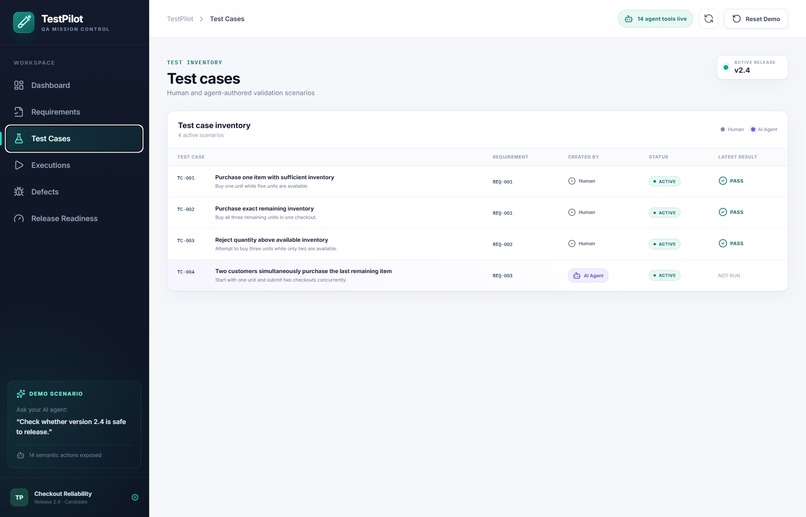Click TC-003 test case ID
The image size is (806, 517).
tap(186, 241)
